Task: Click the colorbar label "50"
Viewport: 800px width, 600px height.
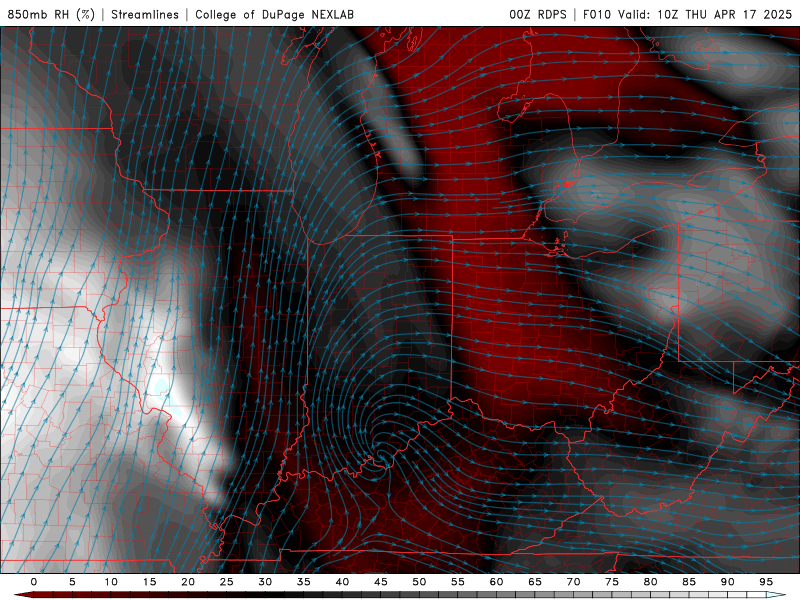Action: click(419, 582)
